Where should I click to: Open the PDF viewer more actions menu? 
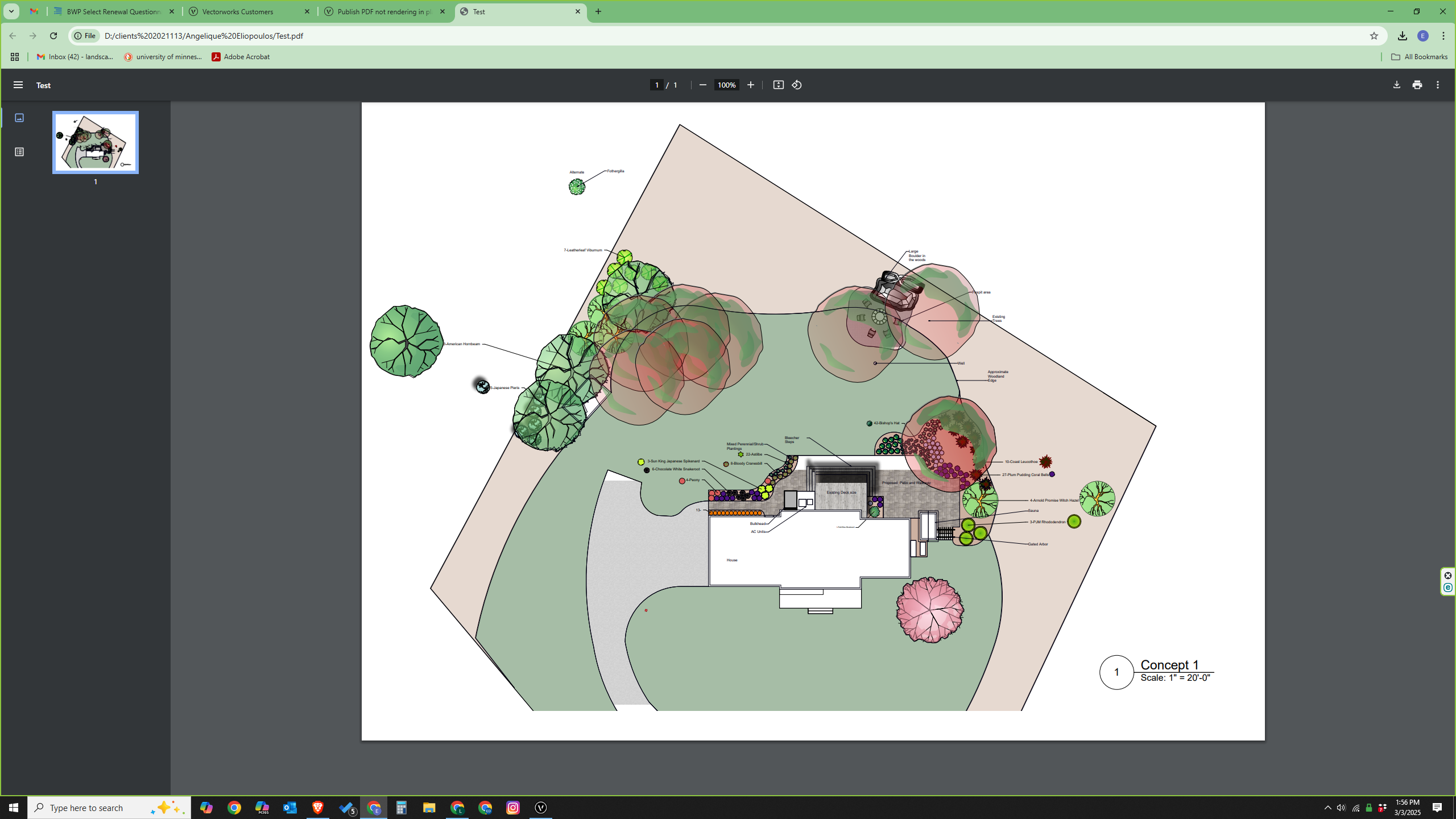(1438, 85)
